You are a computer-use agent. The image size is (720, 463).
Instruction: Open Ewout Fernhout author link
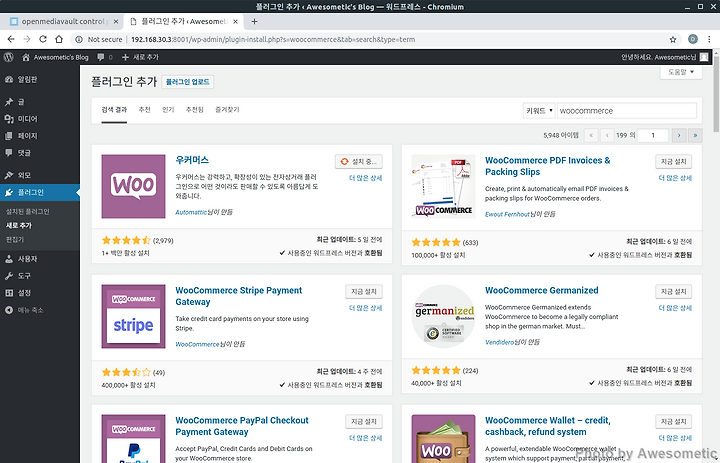(x=507, y=214)
